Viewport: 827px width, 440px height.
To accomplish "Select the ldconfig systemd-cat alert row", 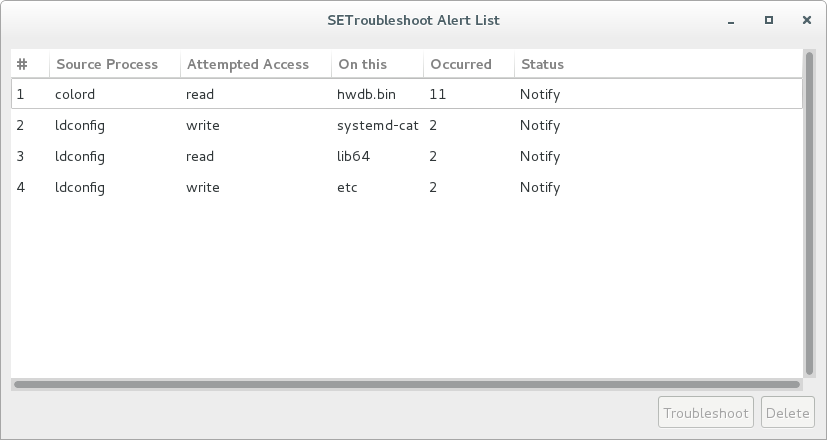I will [407, 125].
